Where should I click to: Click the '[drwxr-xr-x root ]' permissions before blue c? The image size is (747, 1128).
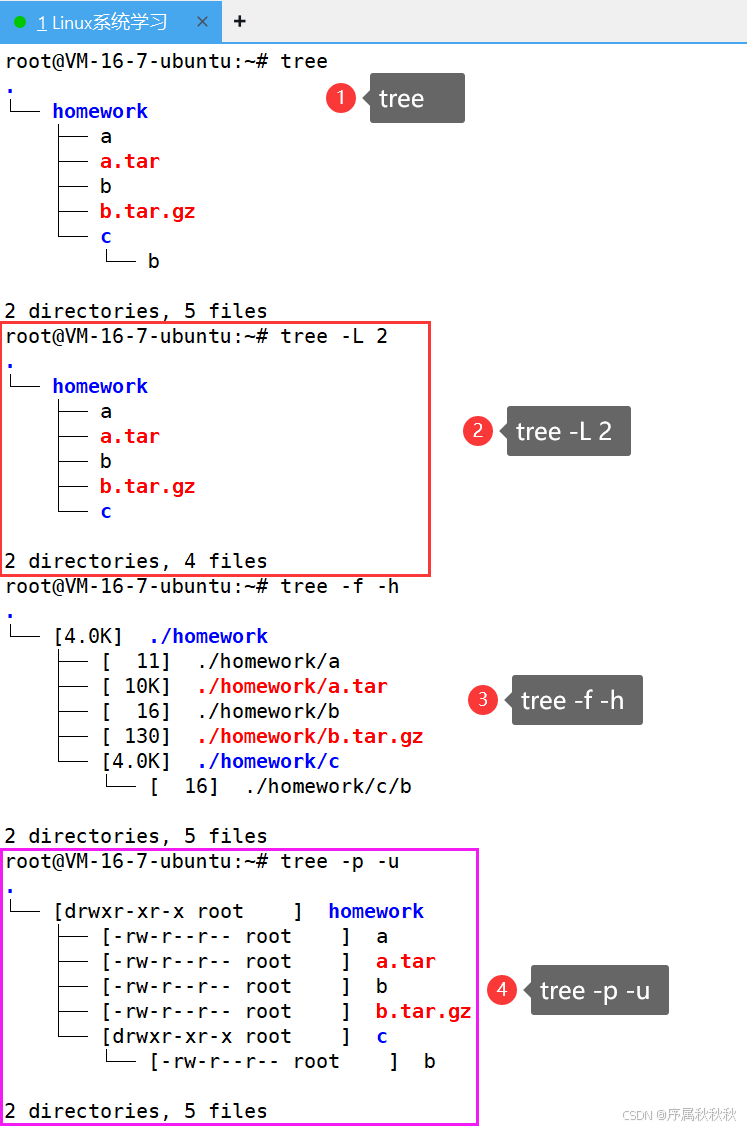click(x=226, y=1037)
